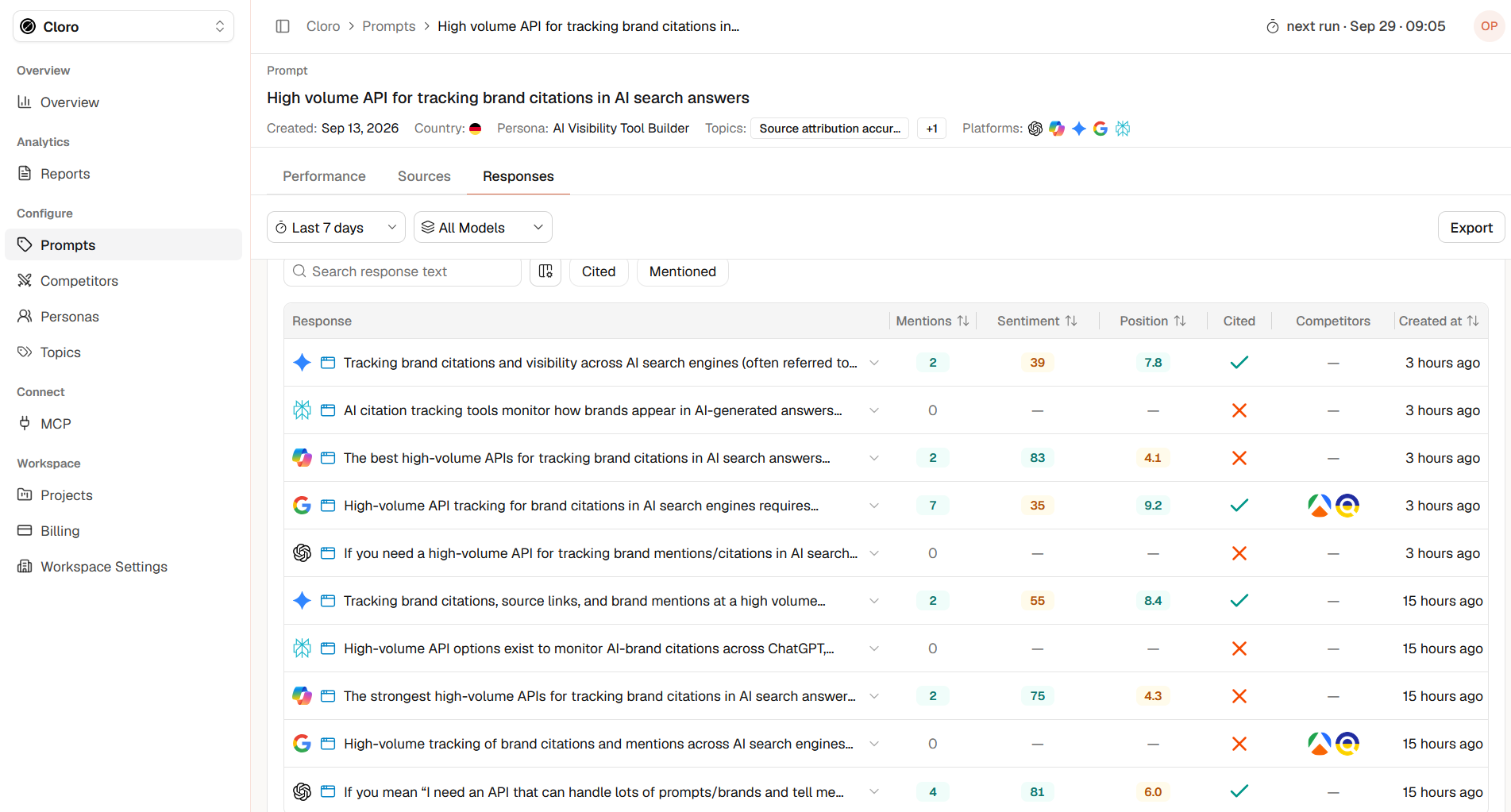Expand 'Tracking brand citations and visibility' response row

(874, 363)
